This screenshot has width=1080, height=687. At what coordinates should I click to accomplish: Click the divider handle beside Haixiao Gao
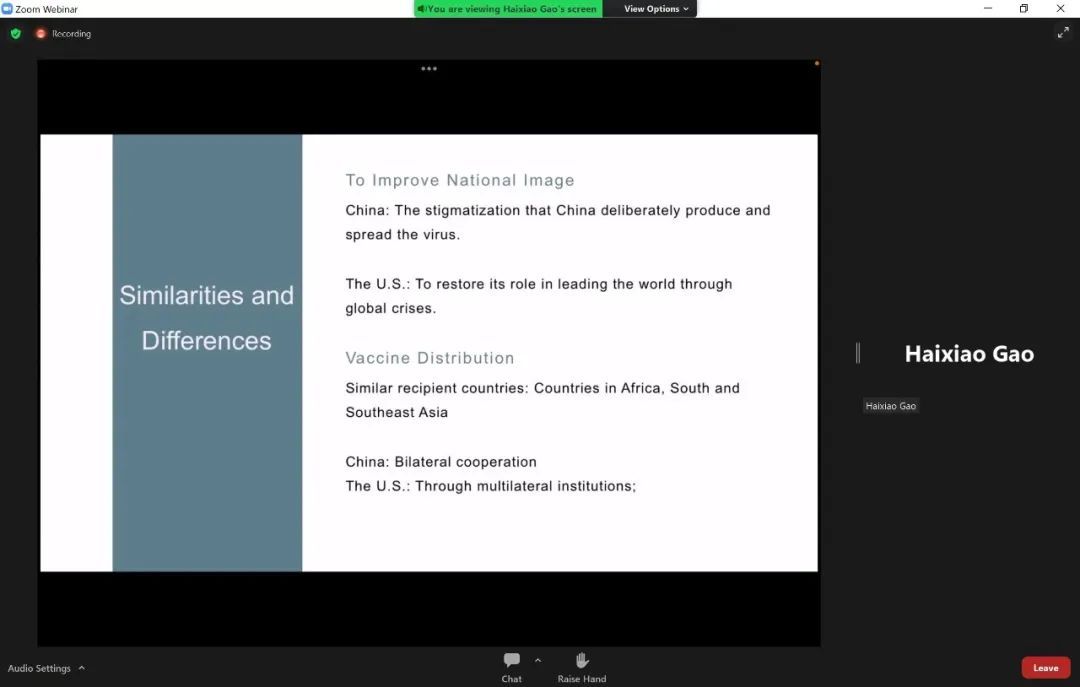(858, 353)
